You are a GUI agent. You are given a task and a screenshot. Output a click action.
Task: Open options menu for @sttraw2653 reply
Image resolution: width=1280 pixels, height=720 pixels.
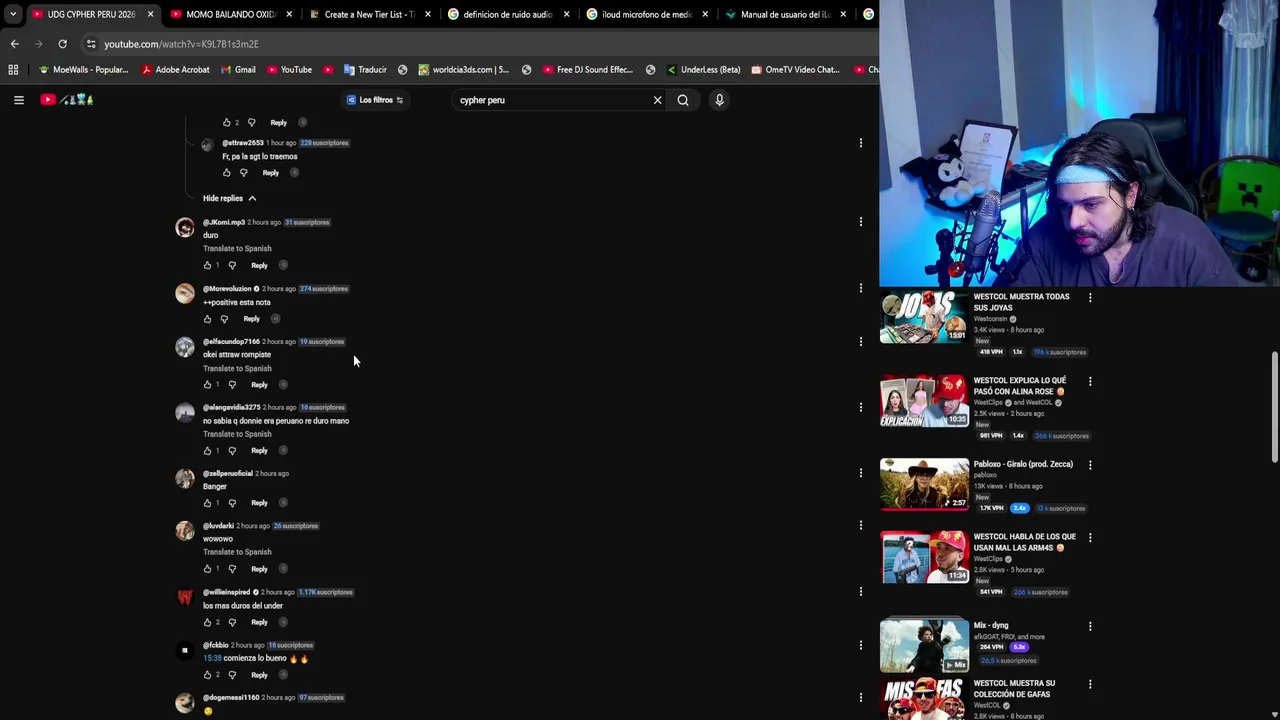860,143
